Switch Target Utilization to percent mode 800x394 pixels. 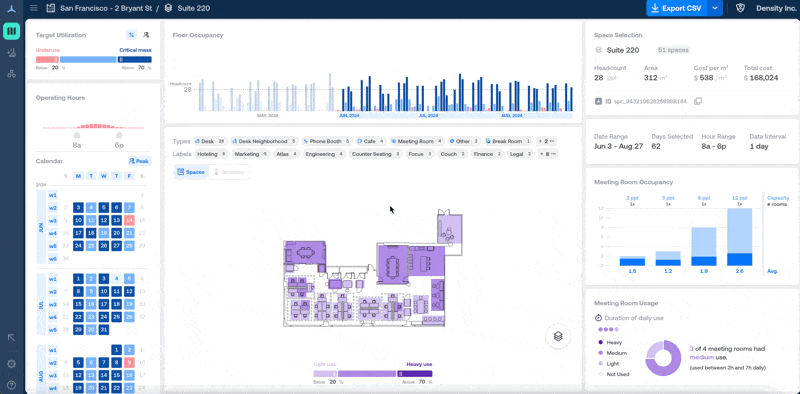(131, 35)
